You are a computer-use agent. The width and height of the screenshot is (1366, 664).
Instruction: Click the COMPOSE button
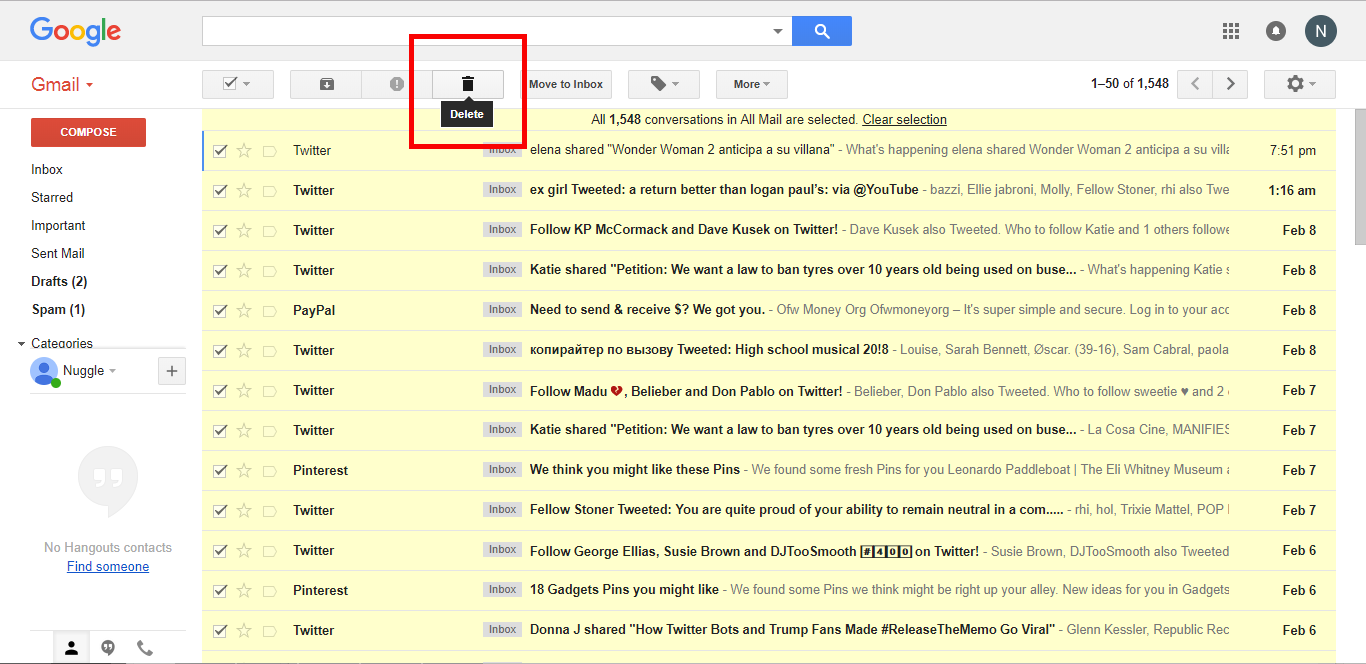88,132
